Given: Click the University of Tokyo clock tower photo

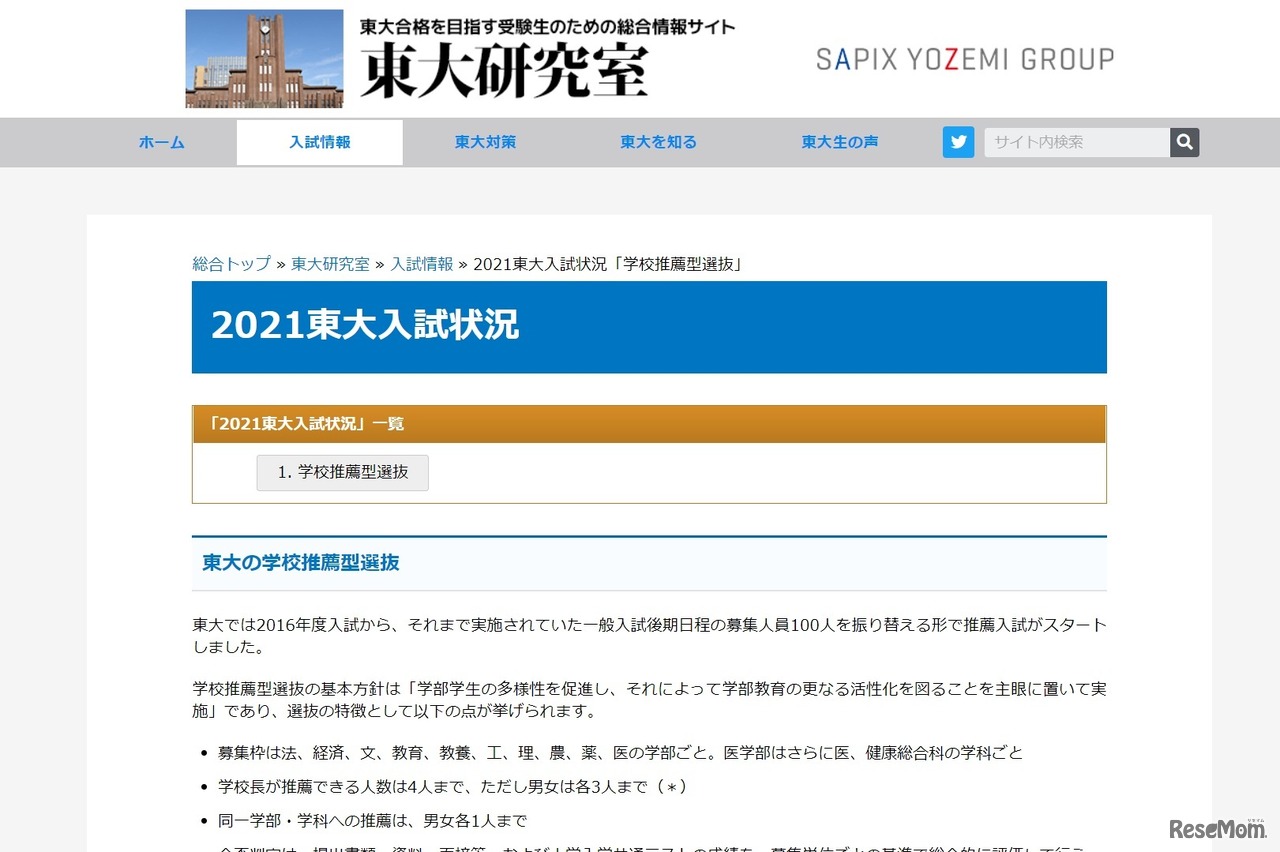Looking at the screenshot, I should [x=263, y=58].
